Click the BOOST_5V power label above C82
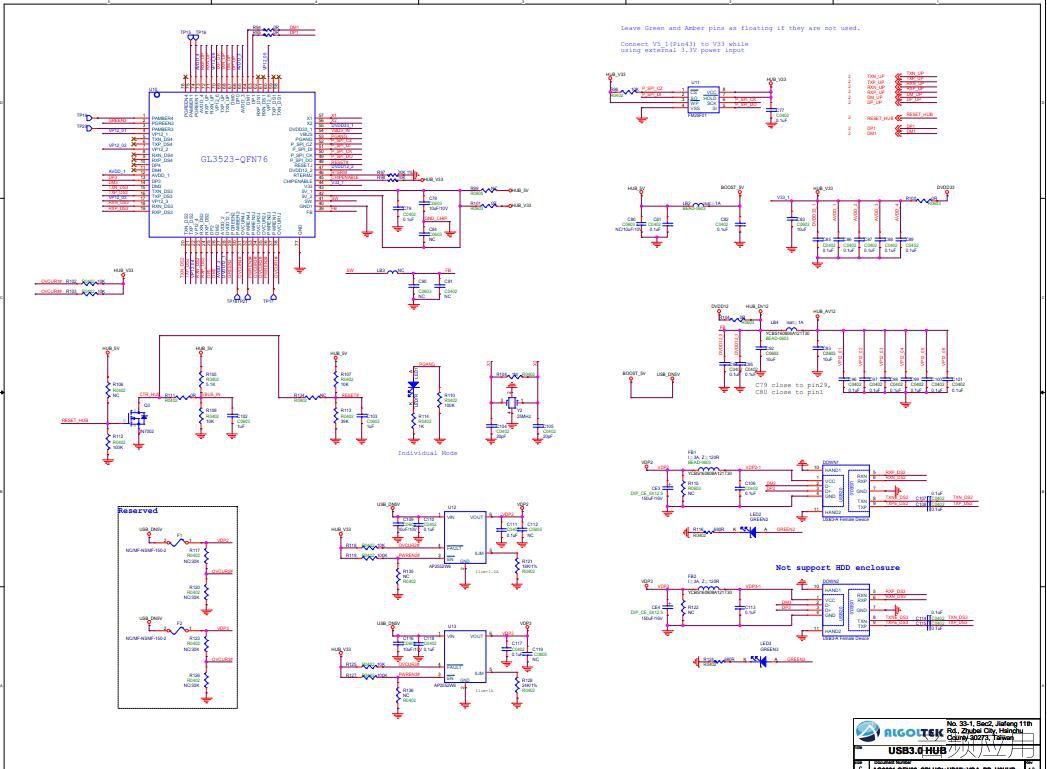The image size is (1047, 769). 732,188
